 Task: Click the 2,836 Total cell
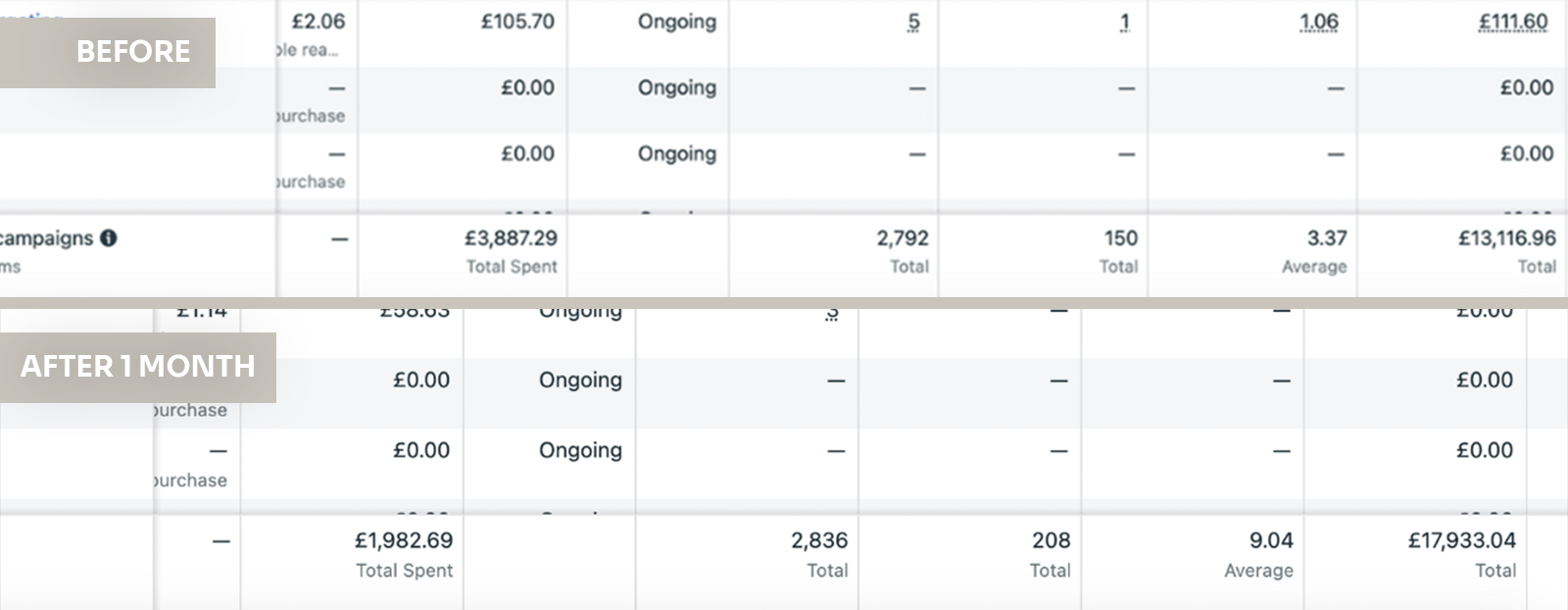[747, 555]
